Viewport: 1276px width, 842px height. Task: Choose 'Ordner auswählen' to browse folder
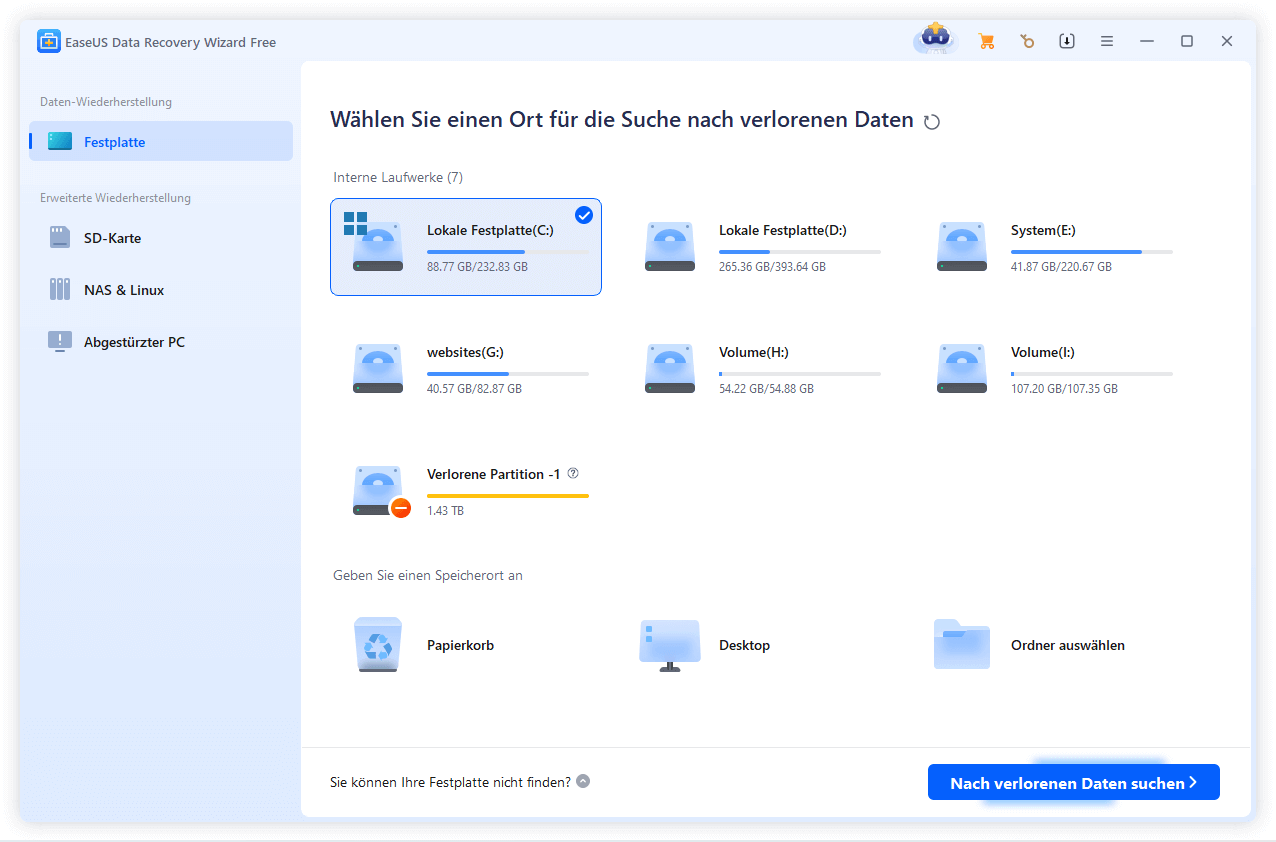[x=1068, y=645]
